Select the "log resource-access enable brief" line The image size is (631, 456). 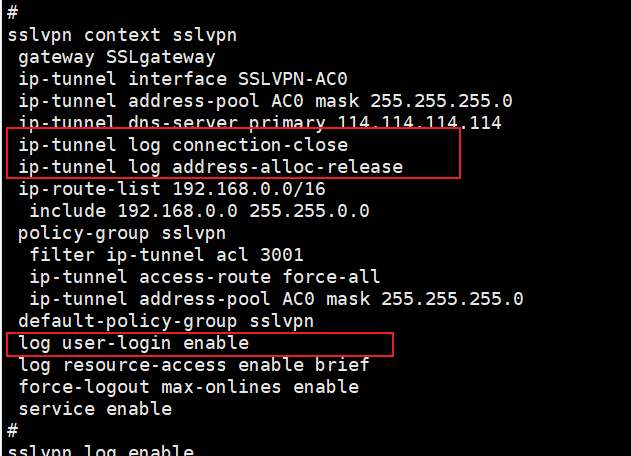[x=188, y=365]
